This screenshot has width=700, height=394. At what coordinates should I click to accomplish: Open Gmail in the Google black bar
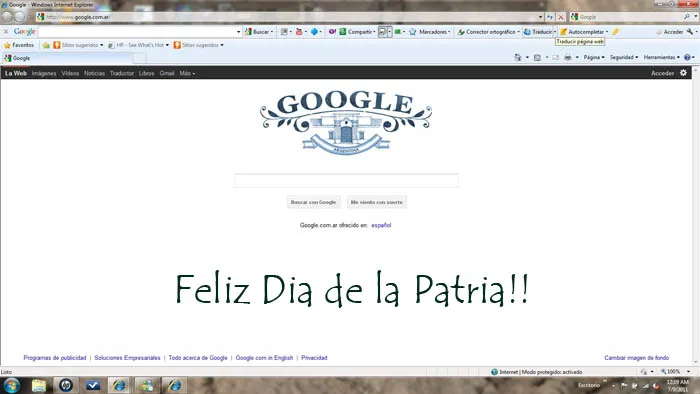tap(167, 73)
